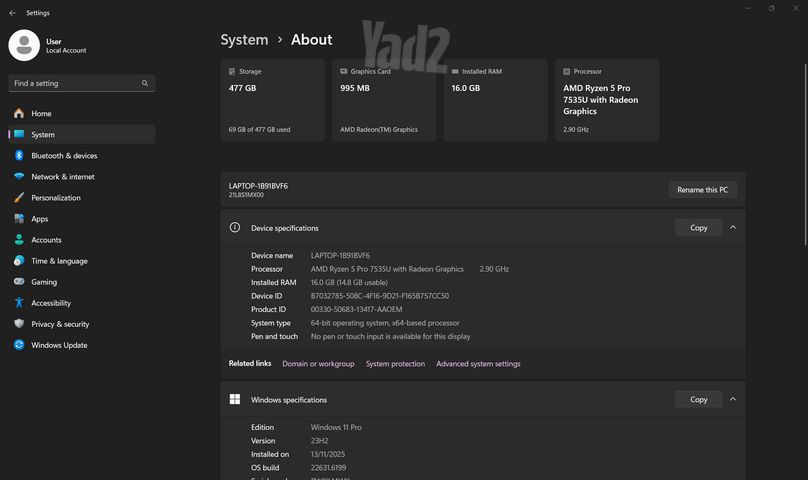Image resolution: width=808 pixels, height=480 pixels.
Task: Click the System monitor icon
Action: pos(19,134)
